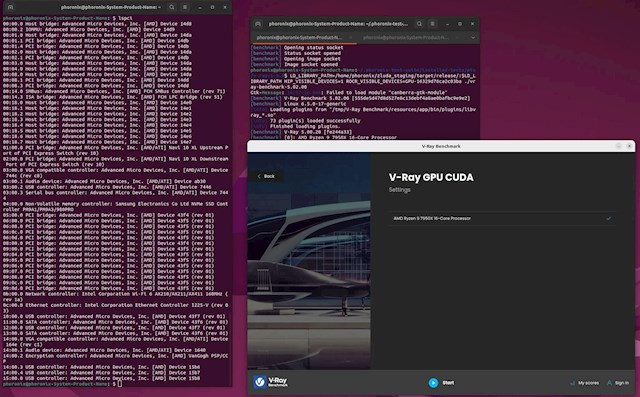Click the '73 plugin(s) loaded successfully' line
The width and height of the screenshot is (640, 397).
coord(306,121)
